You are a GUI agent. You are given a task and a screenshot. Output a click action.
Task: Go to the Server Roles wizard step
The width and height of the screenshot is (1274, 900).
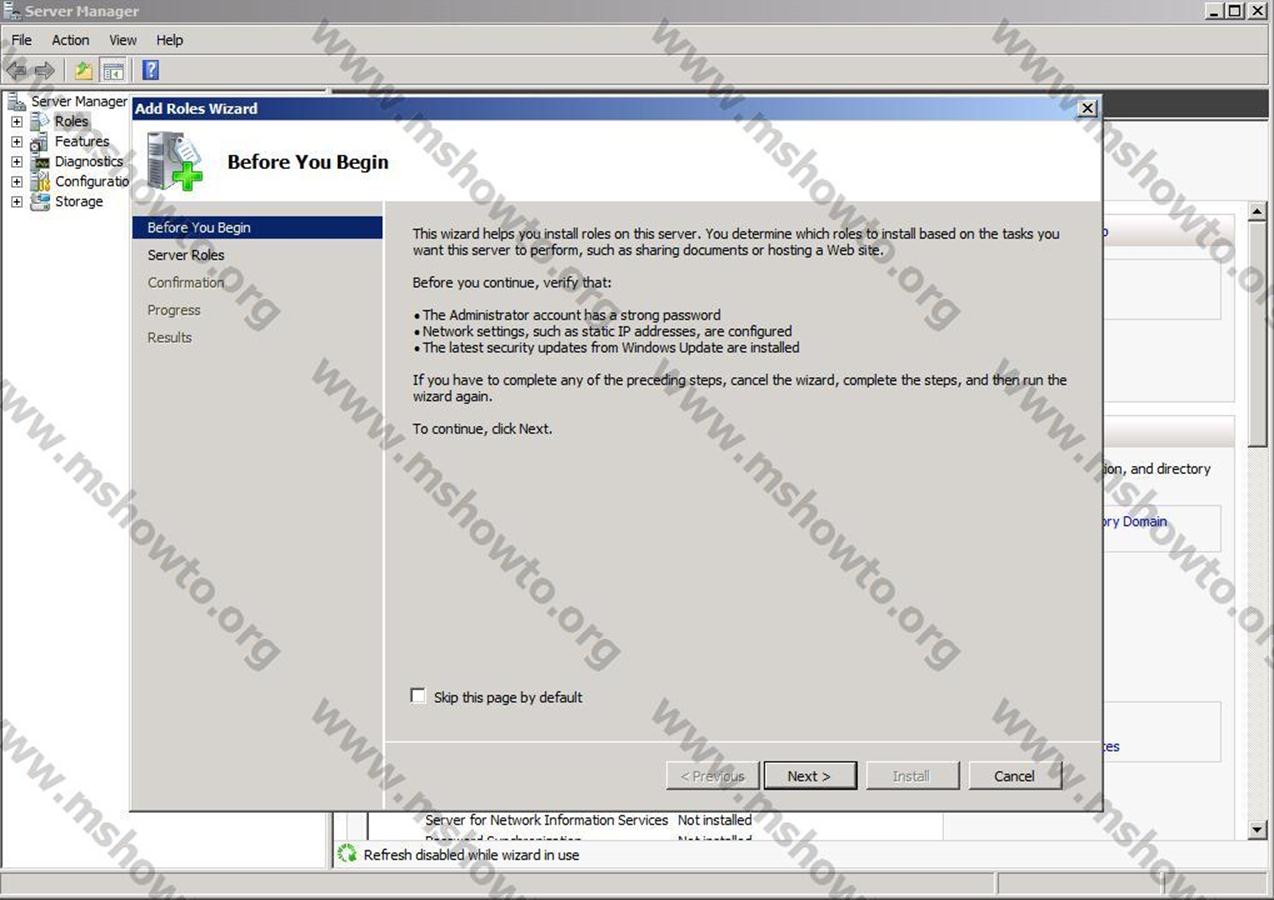click(x=186, y=255)
